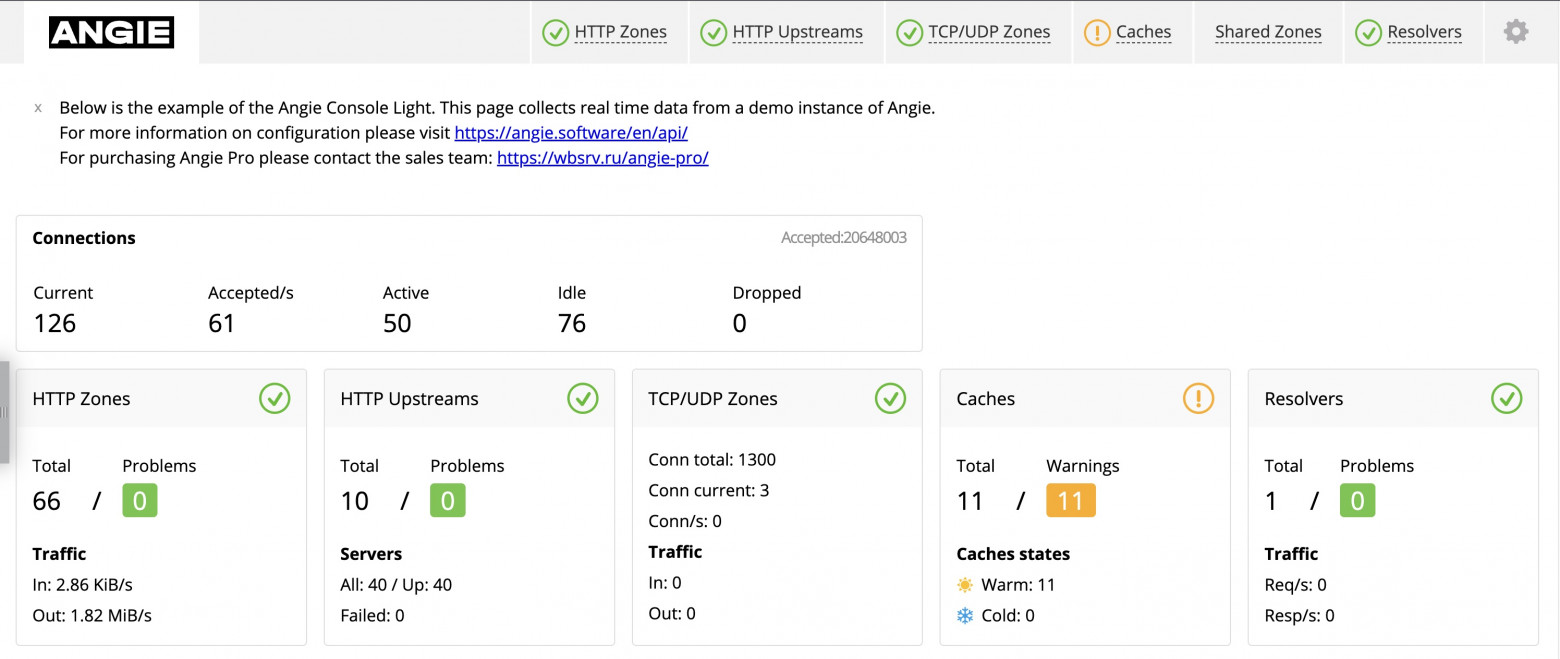Viewport: 1560px width, 659px height.
Task: Open the settings gear icon
Action: 1516,31
